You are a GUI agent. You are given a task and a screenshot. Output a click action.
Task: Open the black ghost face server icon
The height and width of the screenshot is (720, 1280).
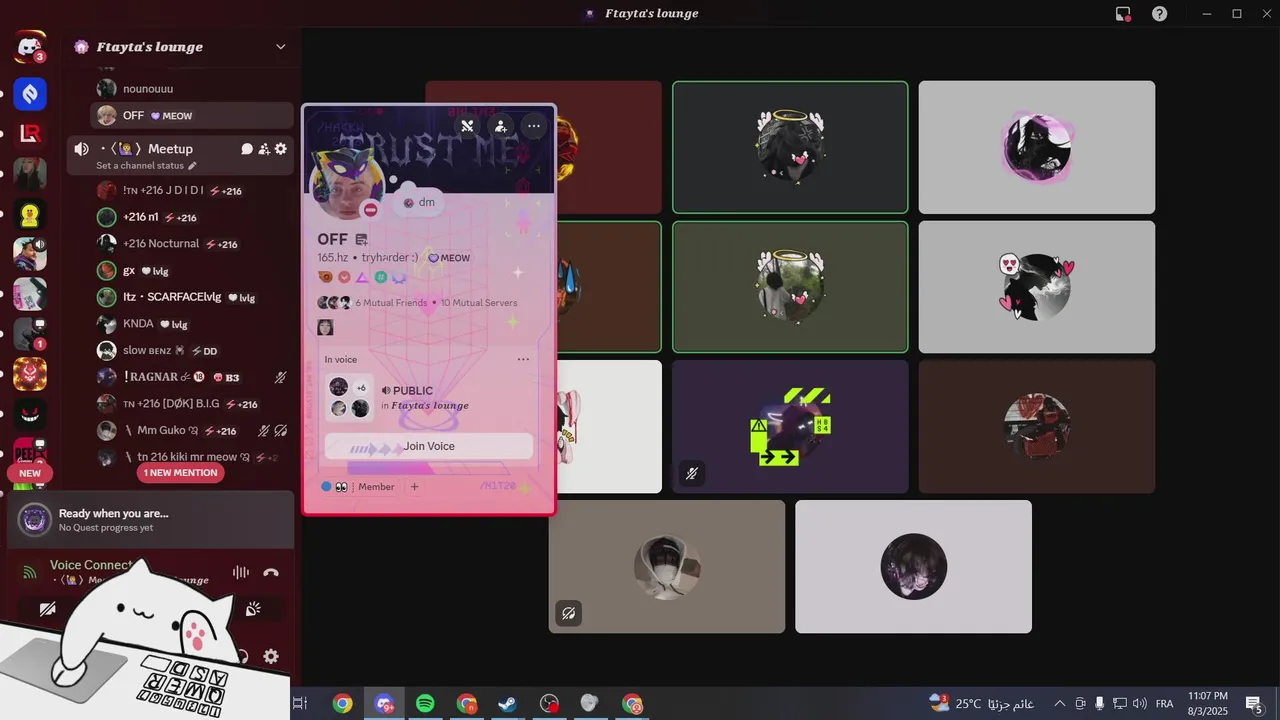[30, 414]
